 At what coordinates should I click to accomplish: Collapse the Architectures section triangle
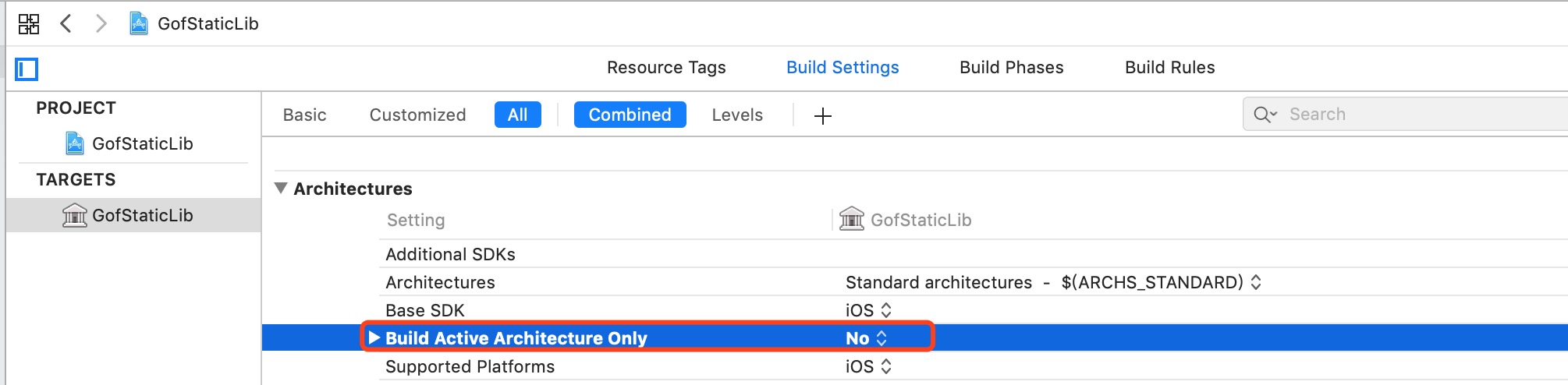[281, 188]
